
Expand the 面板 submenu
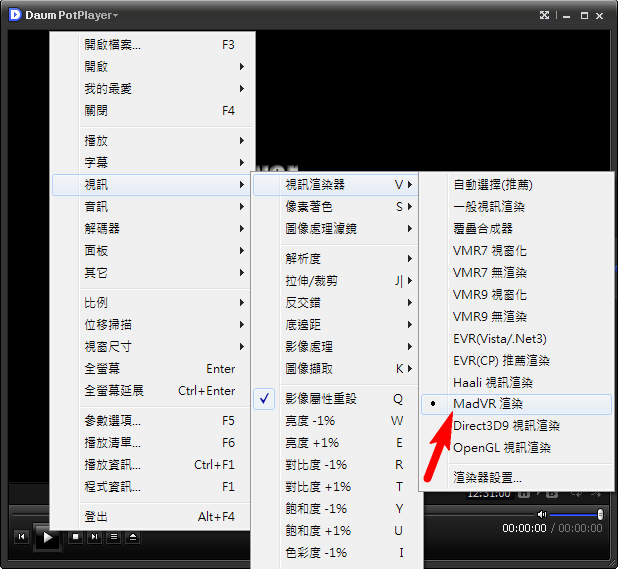click(x=151, y=251)
